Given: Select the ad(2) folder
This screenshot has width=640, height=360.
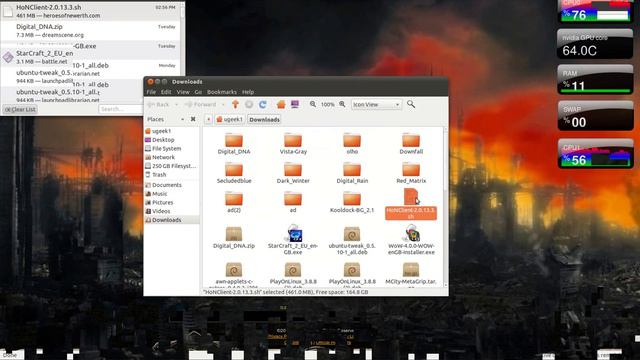Looking at the screenshot, I should click(x=234, y=202).
